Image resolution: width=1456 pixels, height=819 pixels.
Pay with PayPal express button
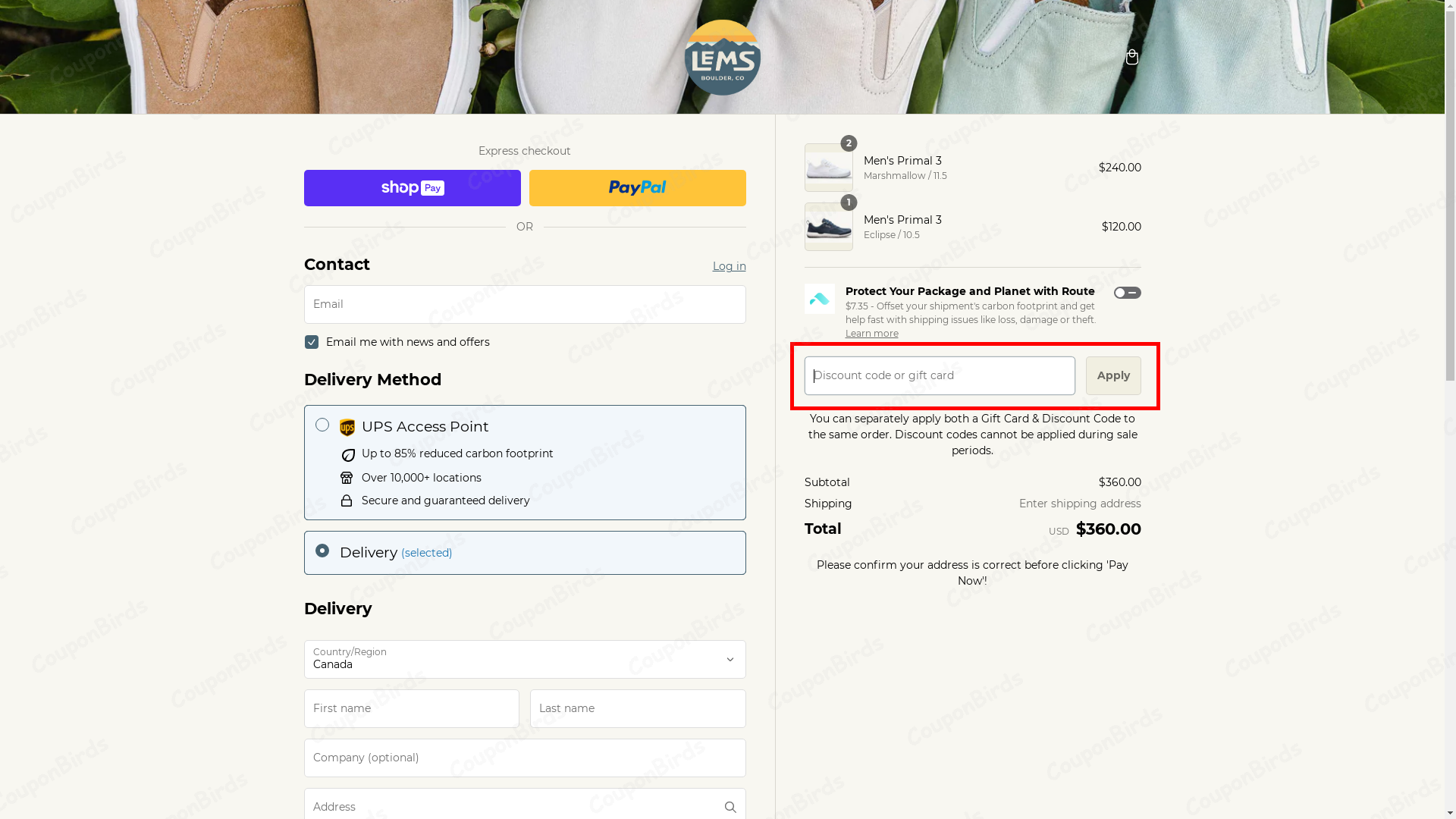pyautogui.click(x=637, y=188)
